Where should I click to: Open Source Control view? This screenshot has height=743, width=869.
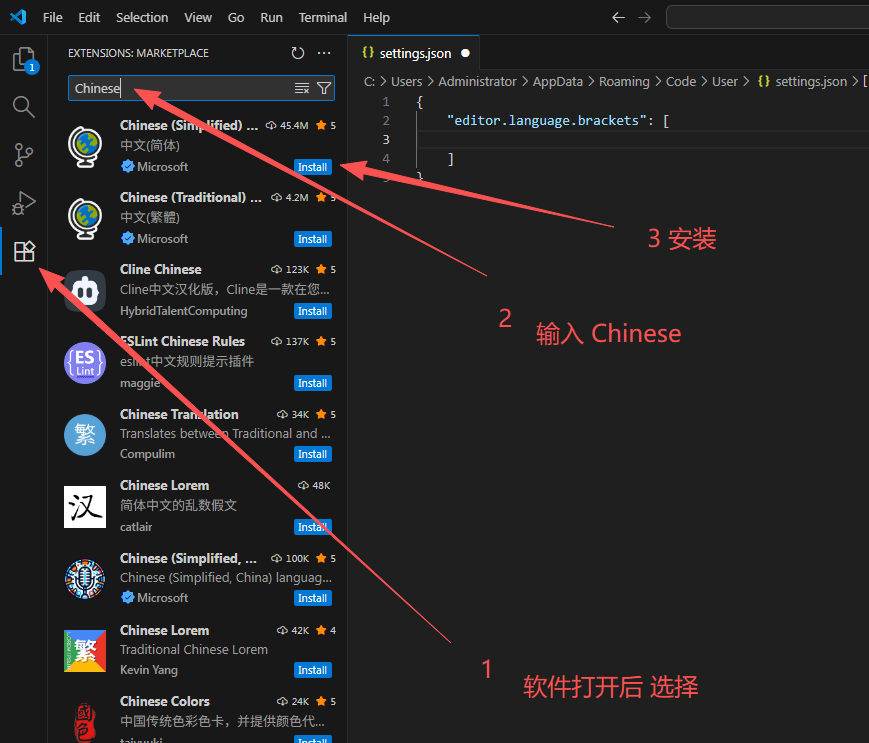click(23, 155)
